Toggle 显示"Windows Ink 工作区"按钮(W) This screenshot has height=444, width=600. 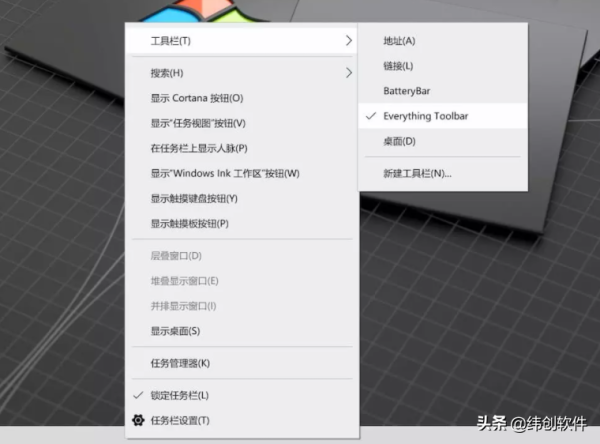click(x=242, y=173)
